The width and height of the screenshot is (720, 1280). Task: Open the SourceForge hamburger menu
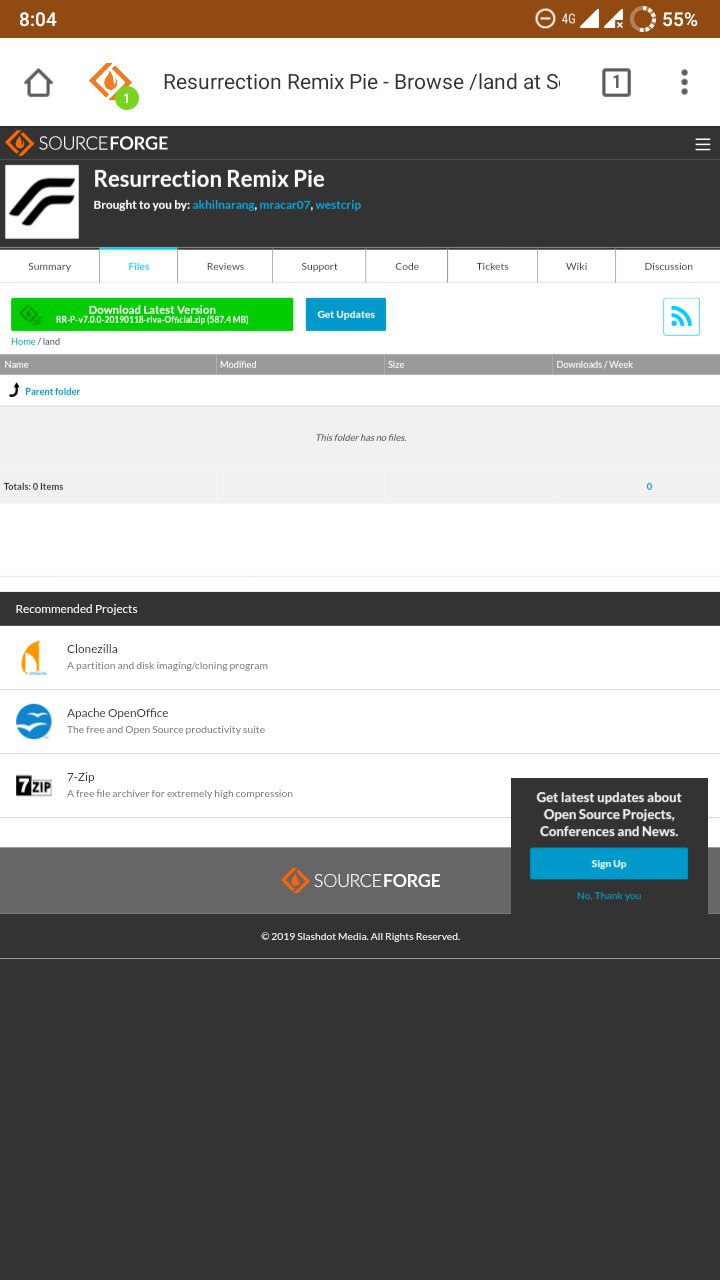click(x=703, y=144)
